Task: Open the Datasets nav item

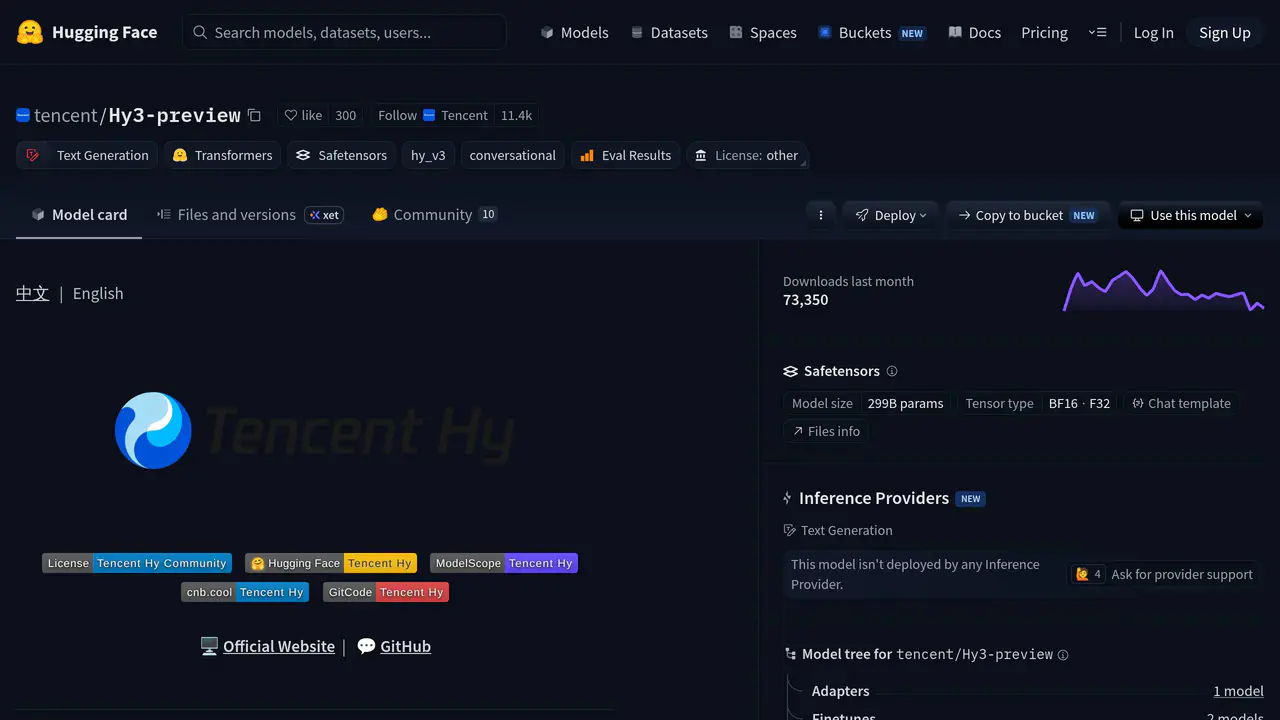Action: [x=669, y=32]
